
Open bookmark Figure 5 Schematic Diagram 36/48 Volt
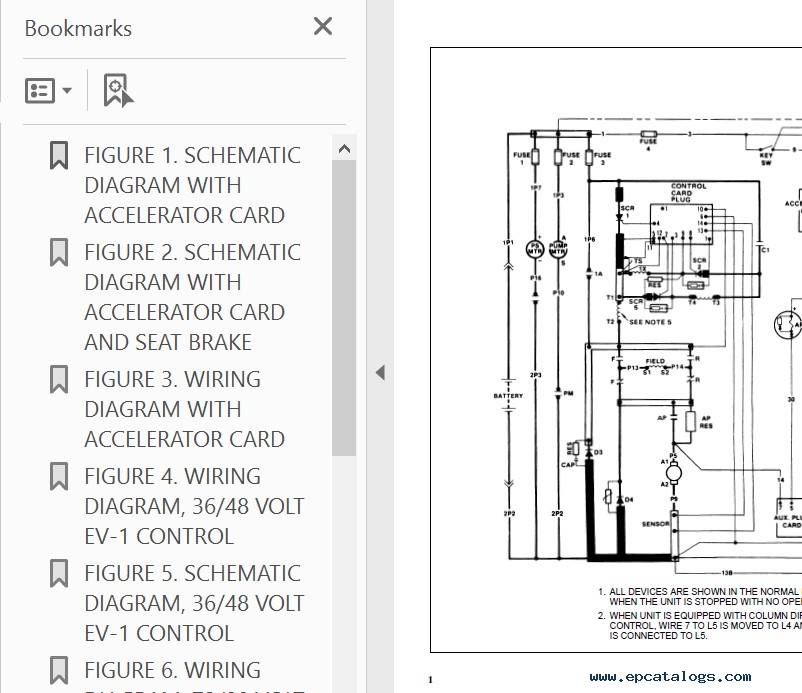point(194,603)
